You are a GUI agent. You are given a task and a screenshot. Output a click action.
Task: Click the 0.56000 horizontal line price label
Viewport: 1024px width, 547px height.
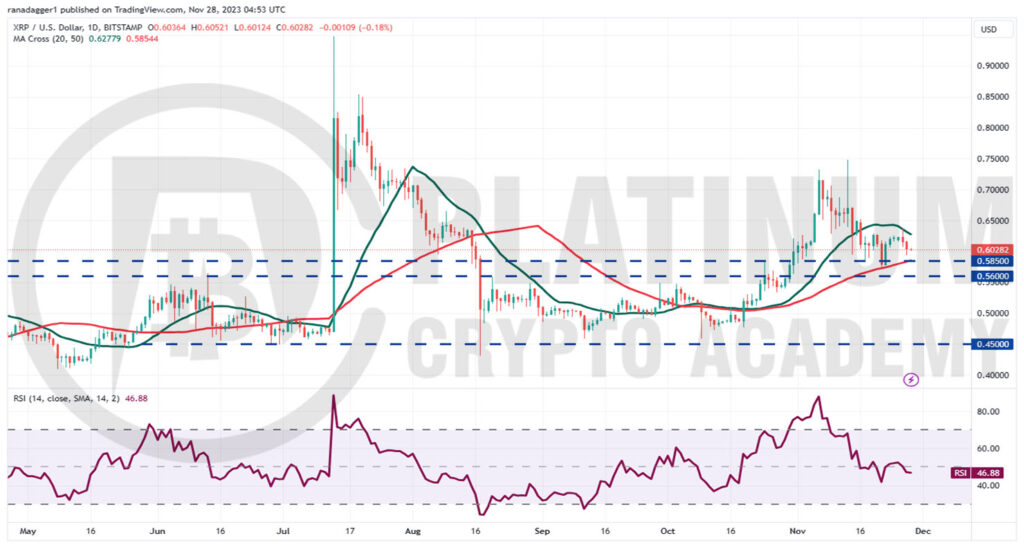(993, 277)
